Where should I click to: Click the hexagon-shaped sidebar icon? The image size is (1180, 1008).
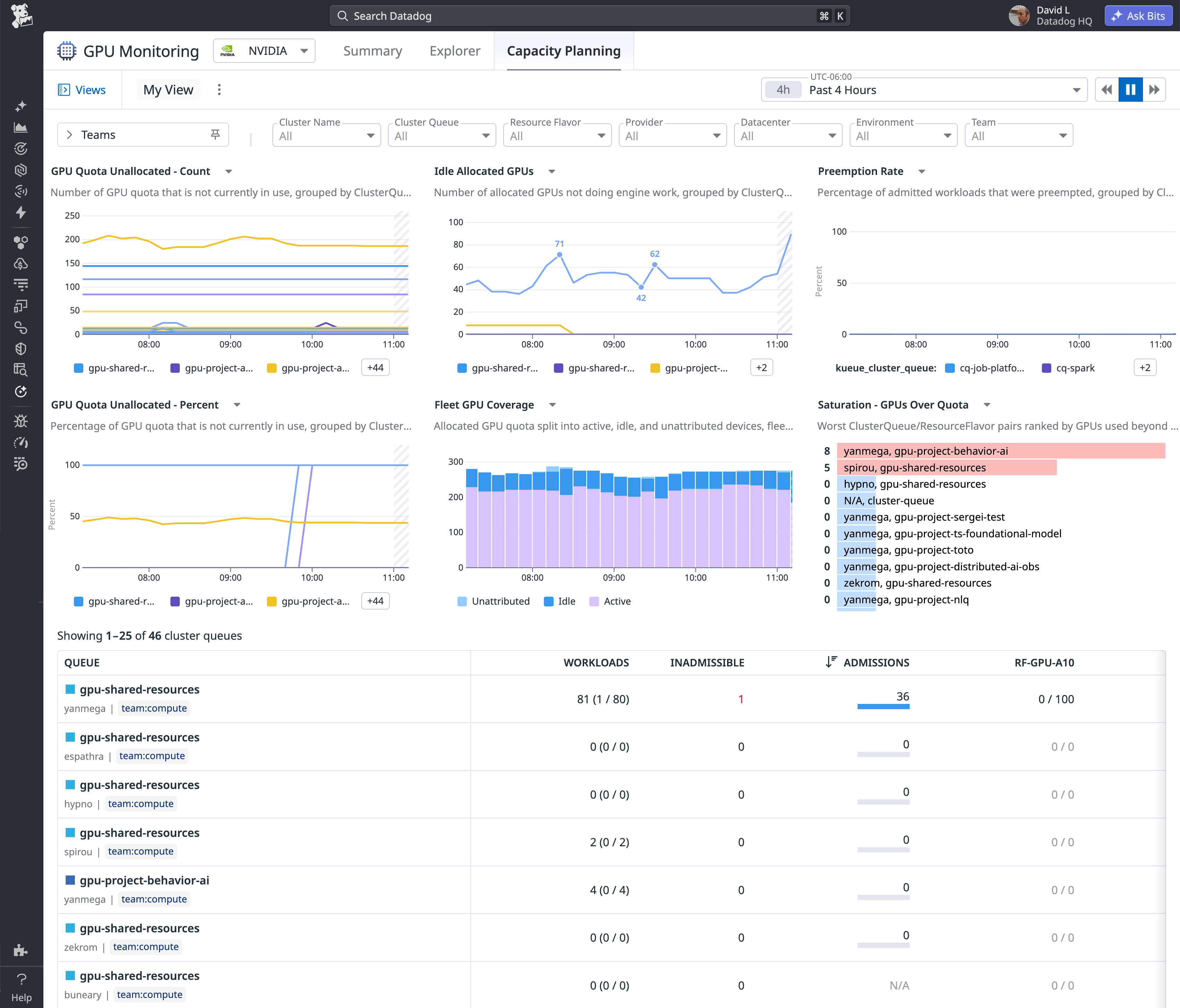coord(21,170)
